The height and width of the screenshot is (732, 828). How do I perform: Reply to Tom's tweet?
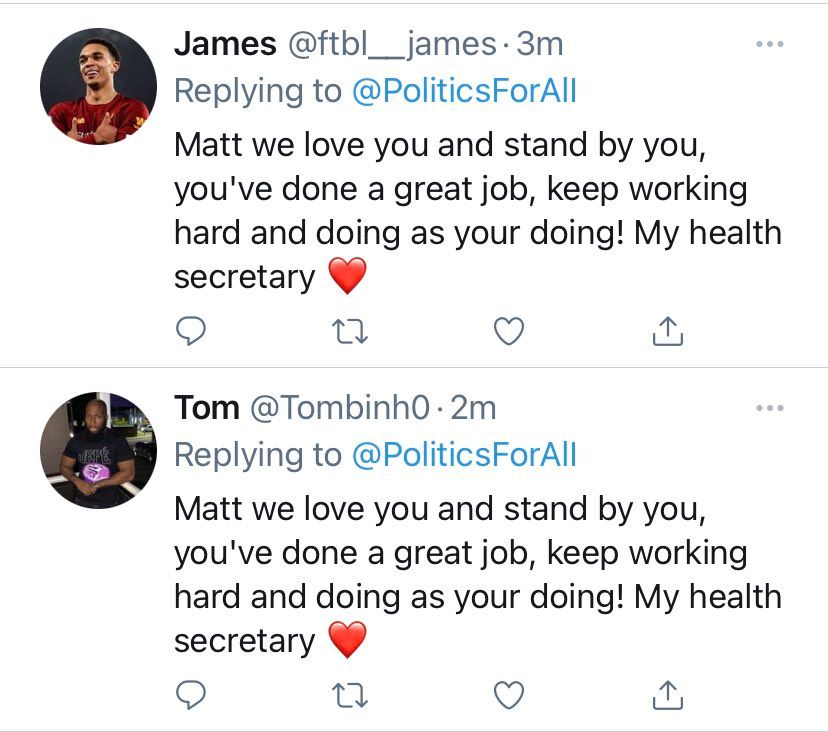191,694
